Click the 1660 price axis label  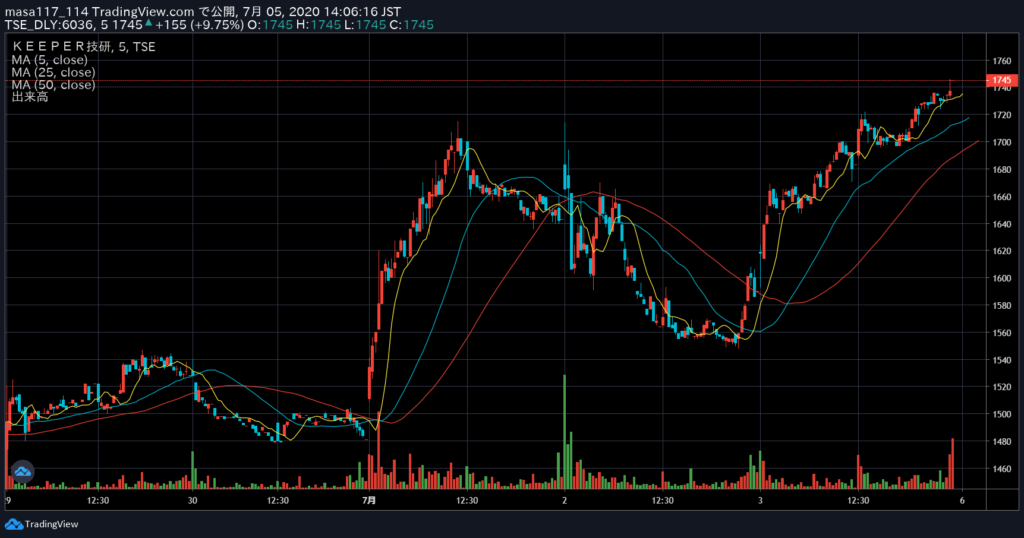[1002, 197]
